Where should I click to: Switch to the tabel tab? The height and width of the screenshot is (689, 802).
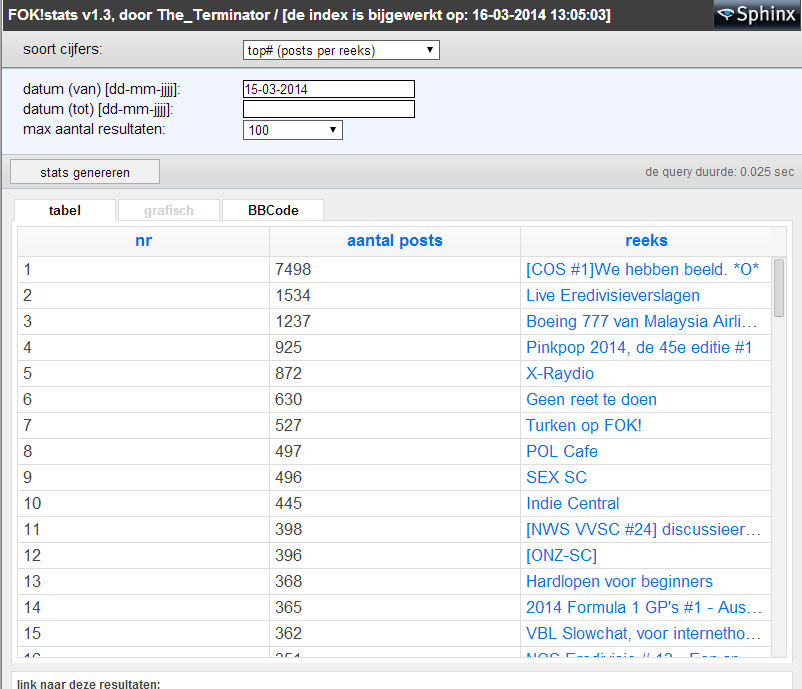pyautogui.click(x=65, y=210)
